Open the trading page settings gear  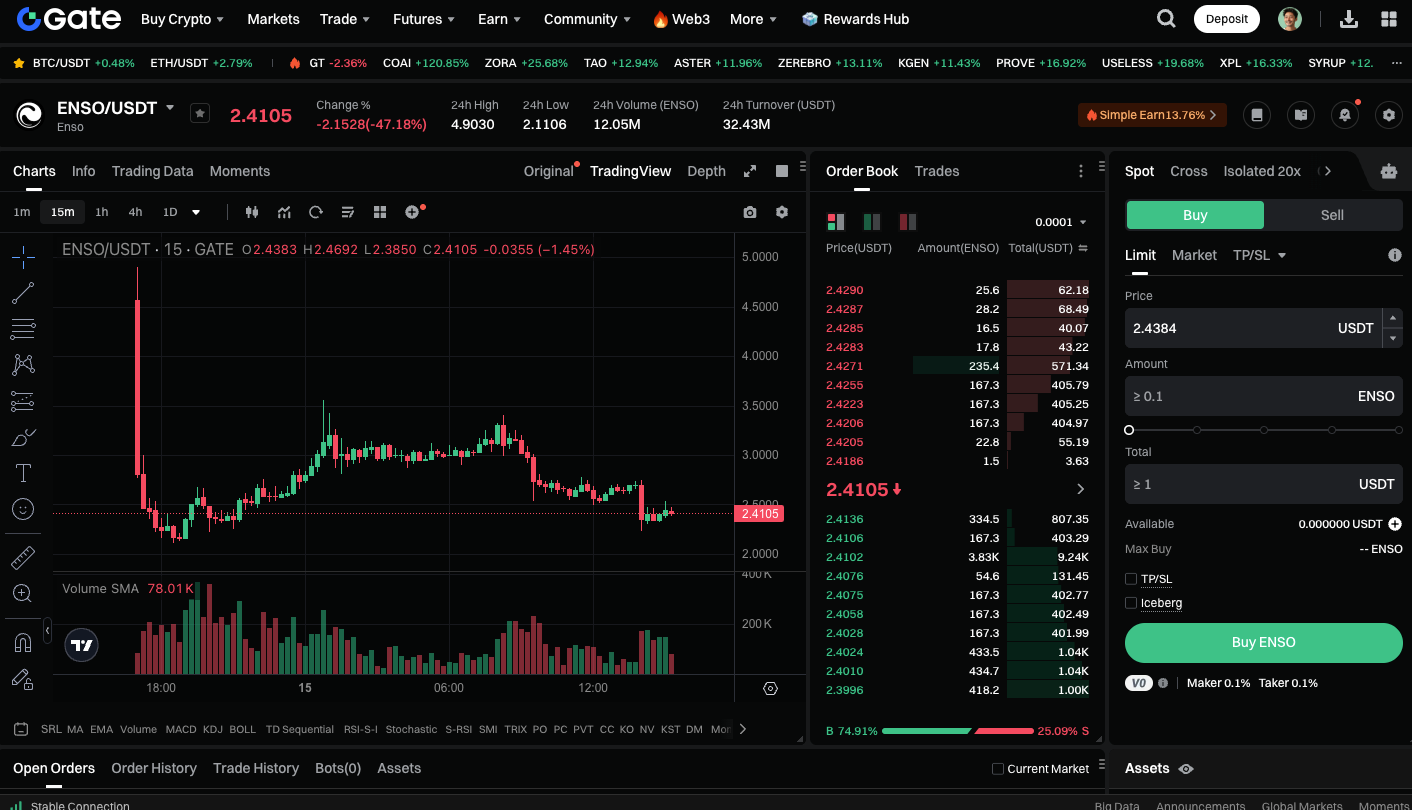(1388, 115)
